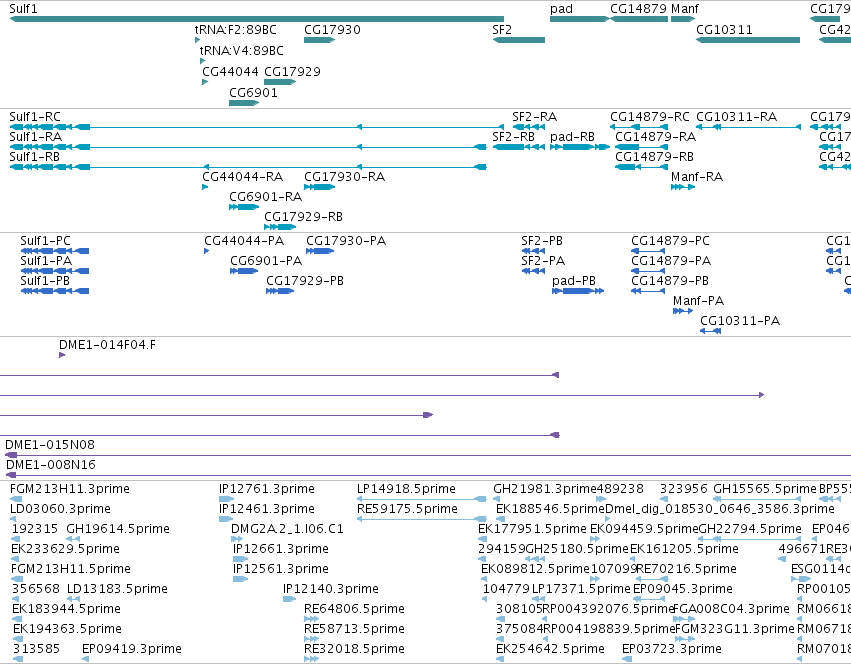Open the RE59175.5prime EST label
This screenshot has height=664, width=851.
408,509
